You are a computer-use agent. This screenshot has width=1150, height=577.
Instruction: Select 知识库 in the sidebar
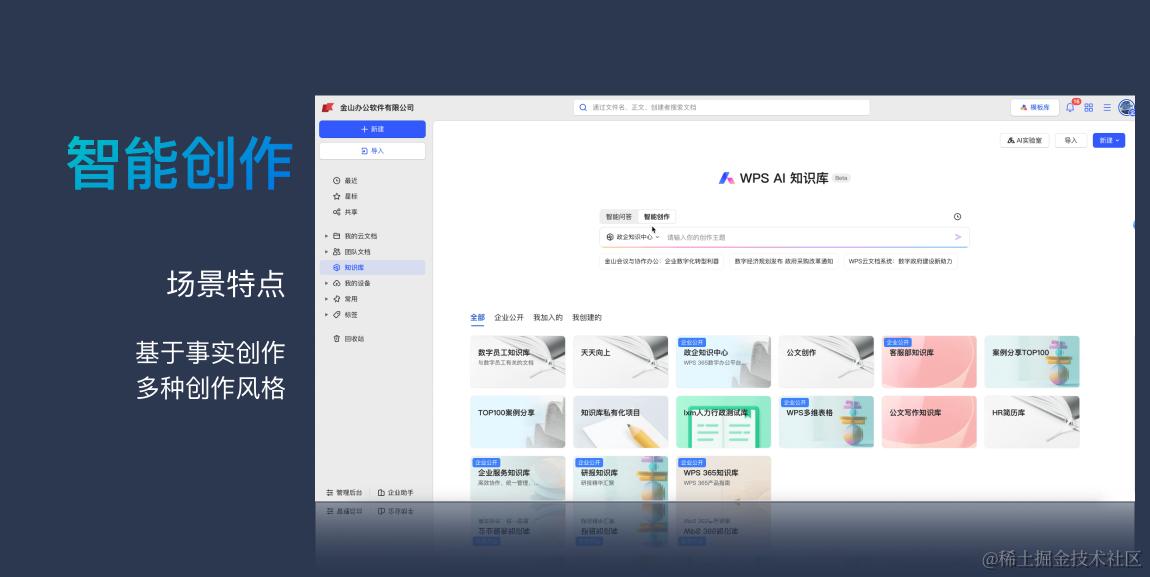point(373,268)
